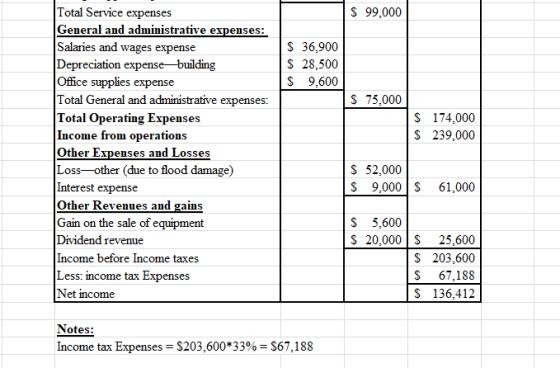Click 'Less: income tax Expenses' label
Viewport: 560px width, 368px height.
click(x=123, y=276)
